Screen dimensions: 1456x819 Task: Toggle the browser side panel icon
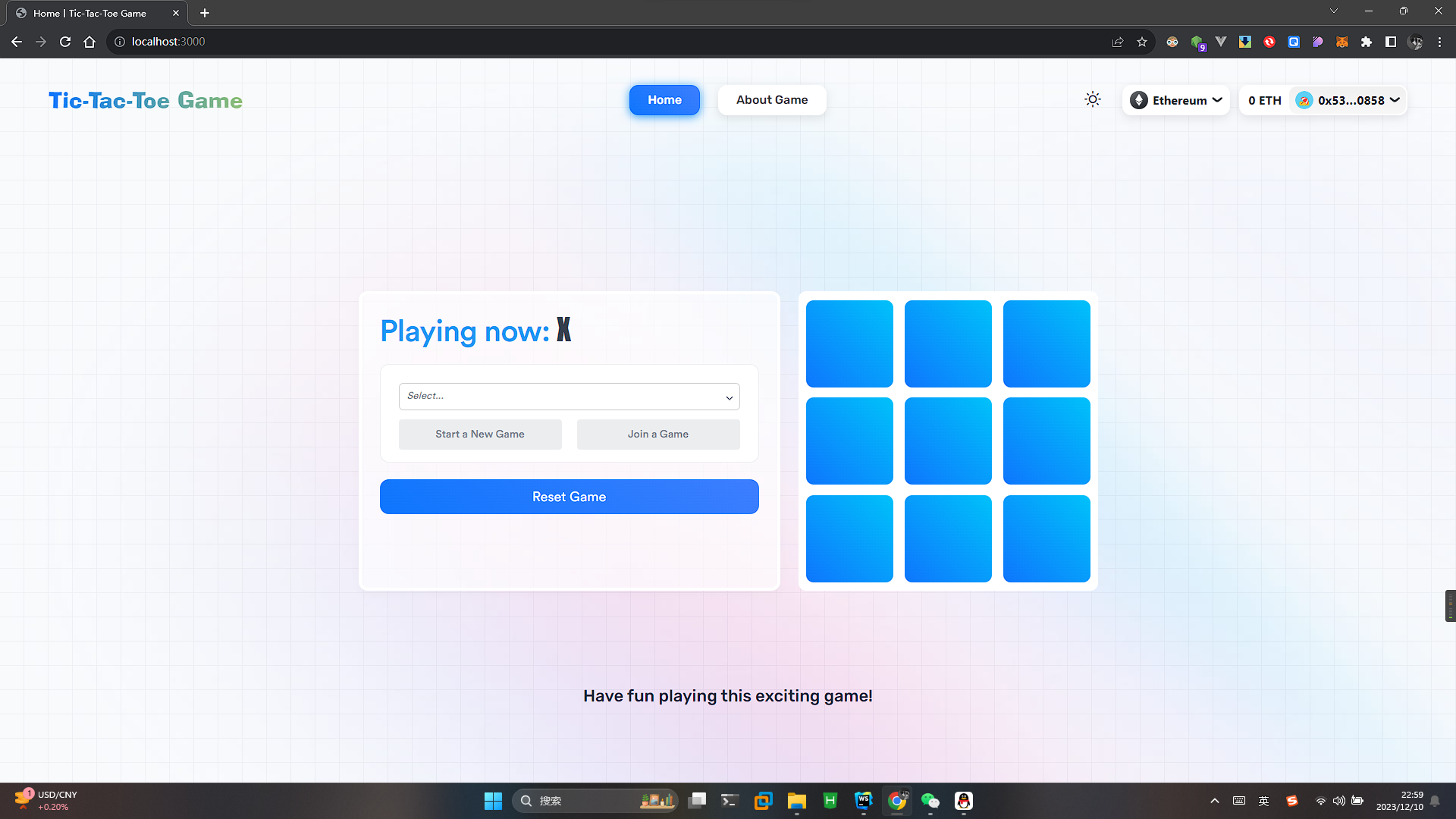1391,42
